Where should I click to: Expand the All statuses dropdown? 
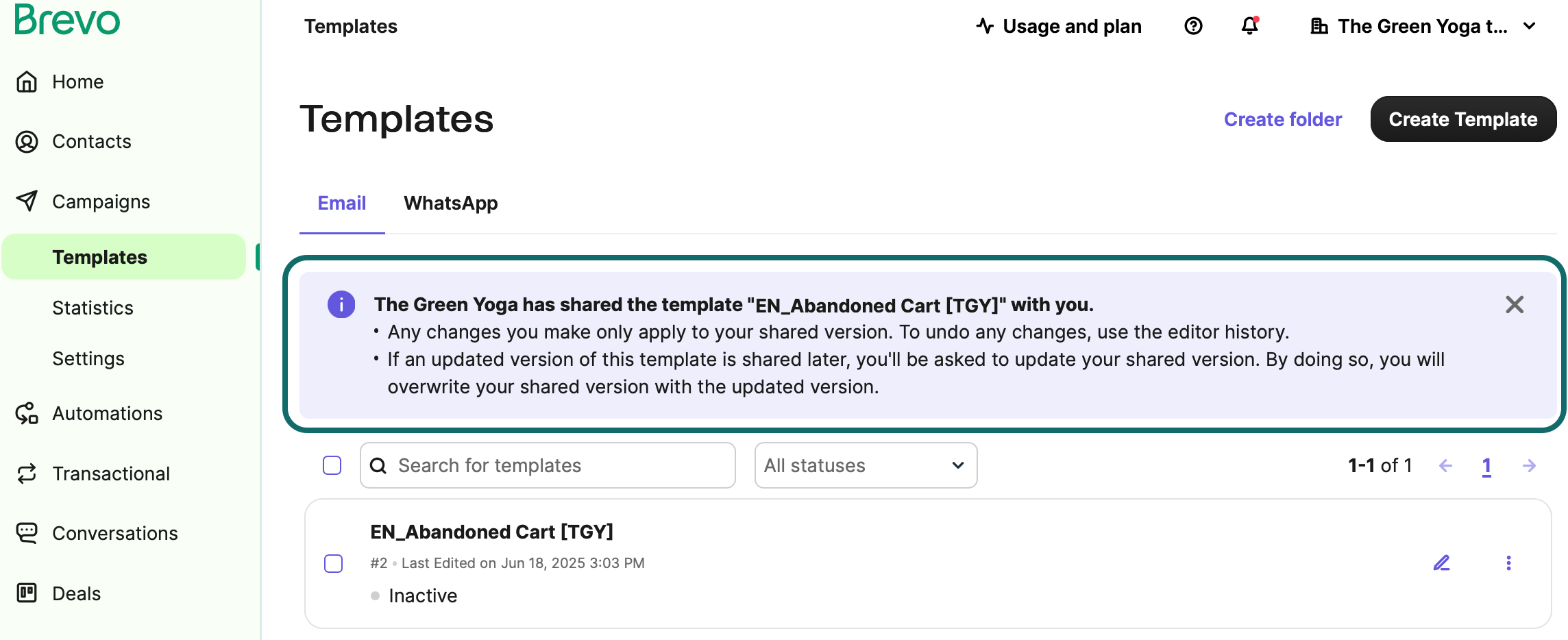(866, 466)
